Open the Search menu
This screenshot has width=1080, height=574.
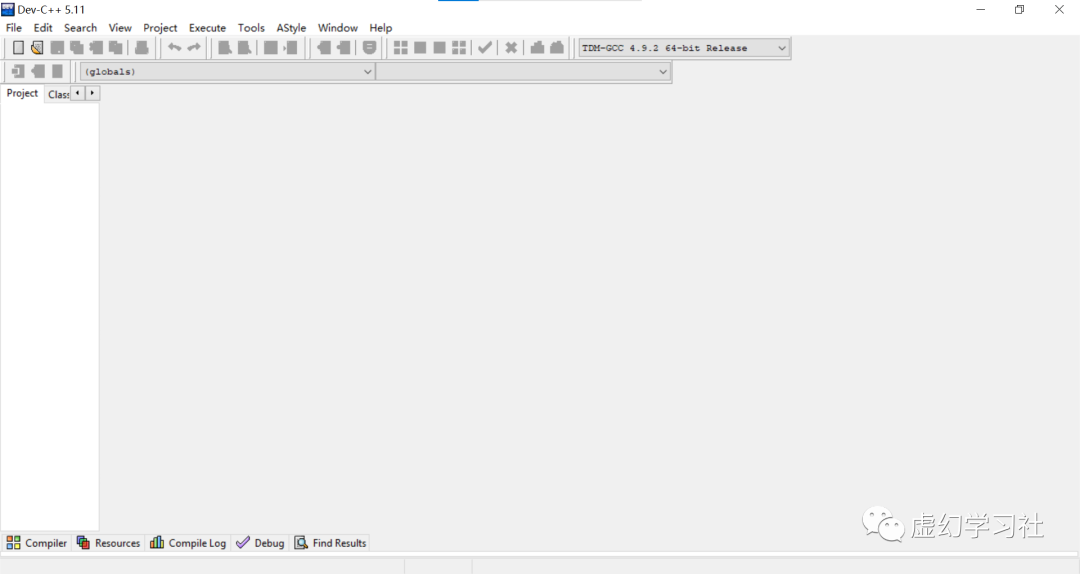pos(81,28)
